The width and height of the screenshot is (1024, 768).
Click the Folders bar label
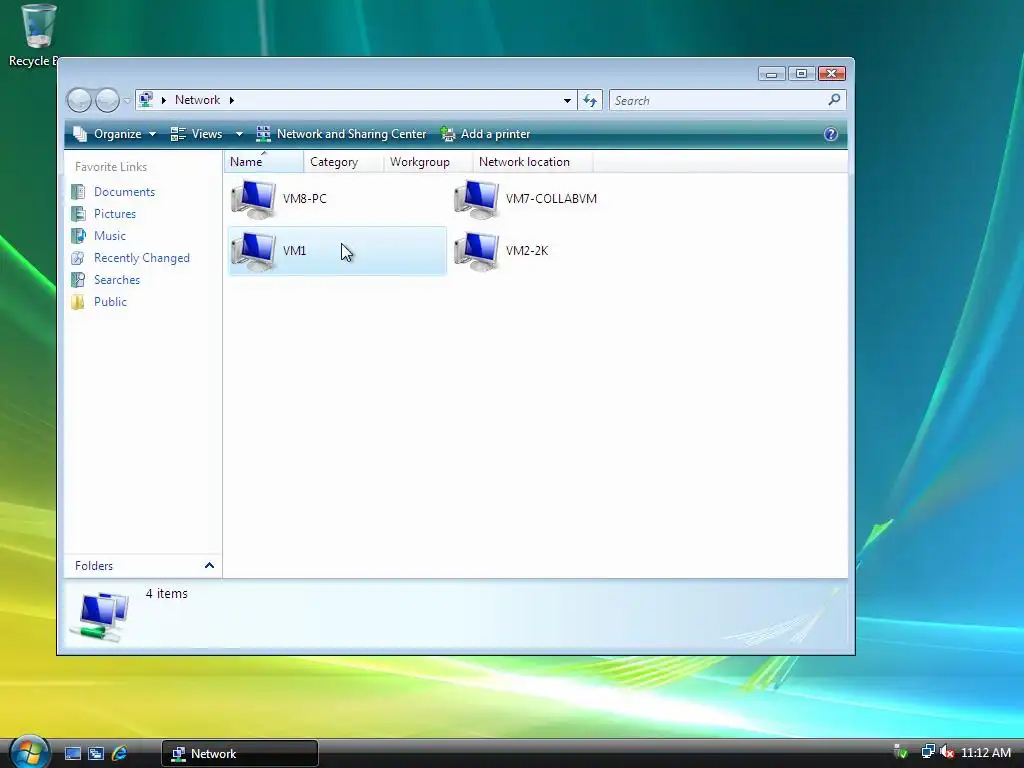(94, 566)
